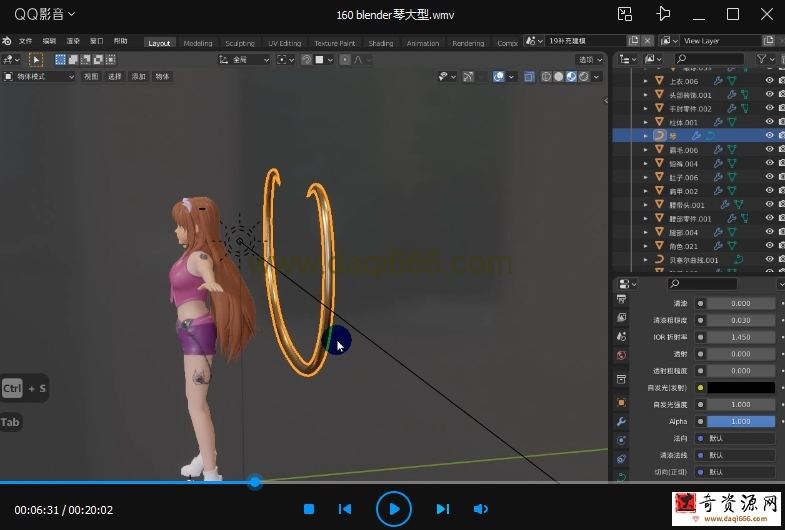Open the Object Constraints properties tab
The width and height of the screenshot is (785, 530).
pyautogui.click(x=621, y=459)
